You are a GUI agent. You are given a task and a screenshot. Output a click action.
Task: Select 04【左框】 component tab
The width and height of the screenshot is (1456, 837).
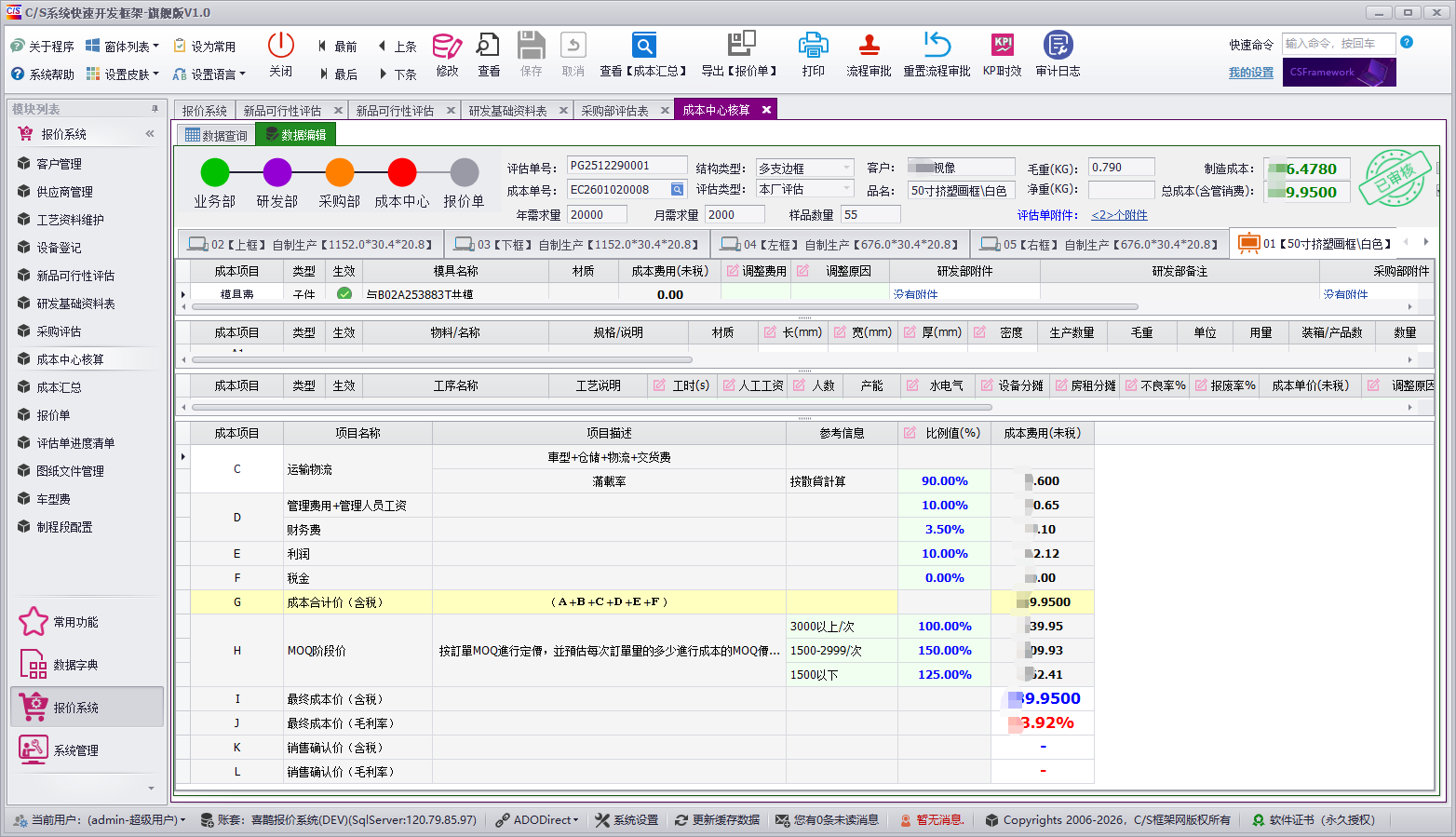(842, 244)
